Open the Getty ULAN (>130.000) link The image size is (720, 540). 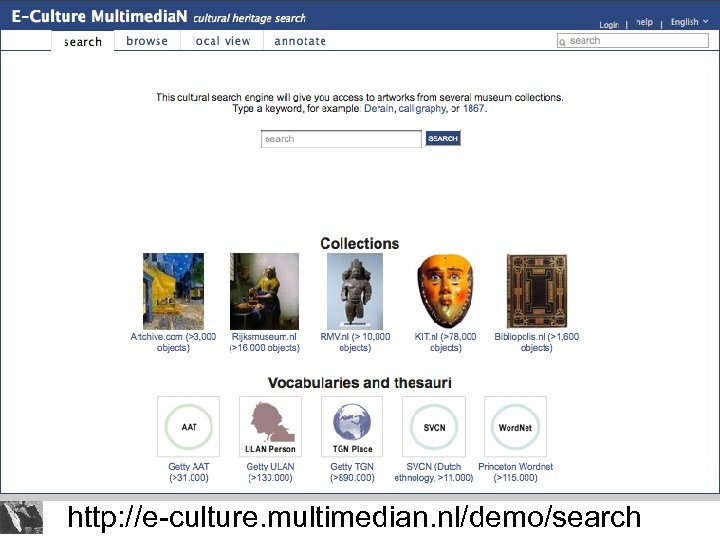coord(270,472)
